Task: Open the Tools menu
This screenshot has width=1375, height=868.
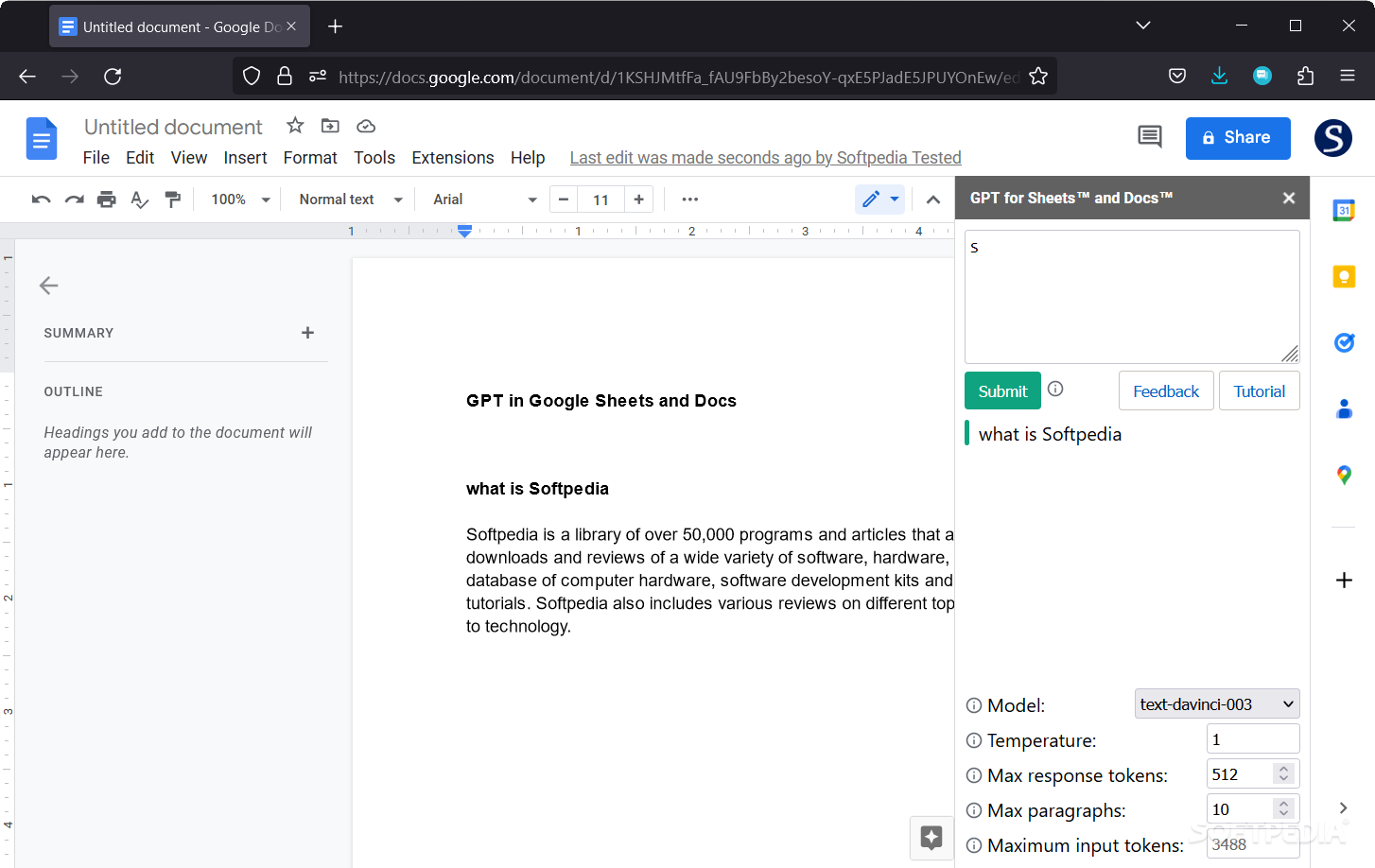Action: click(x=374, y=158)
